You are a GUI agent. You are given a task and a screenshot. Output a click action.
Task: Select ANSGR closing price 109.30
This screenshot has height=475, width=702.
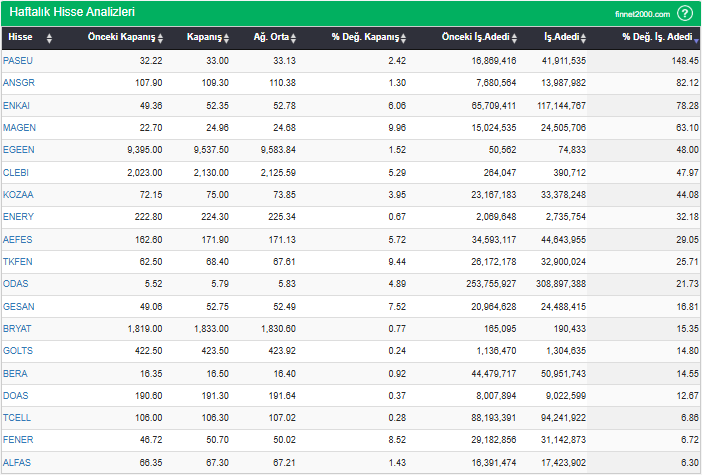pyautogui.click(x=215, y=82)
